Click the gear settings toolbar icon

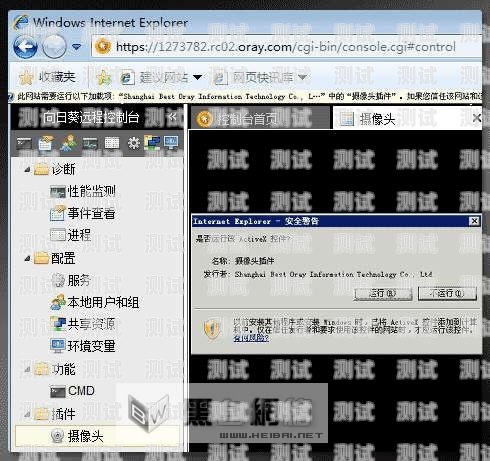[134, 143]
